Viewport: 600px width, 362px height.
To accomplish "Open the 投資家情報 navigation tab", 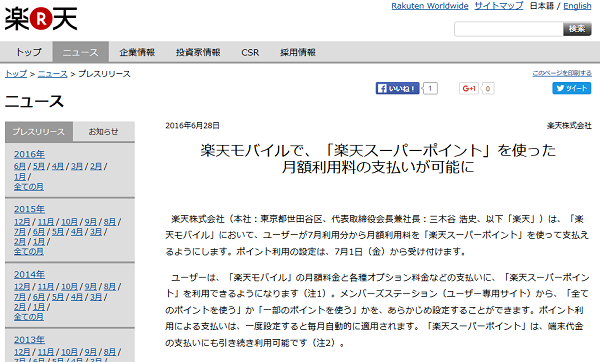I will click(x=198, y=52).
